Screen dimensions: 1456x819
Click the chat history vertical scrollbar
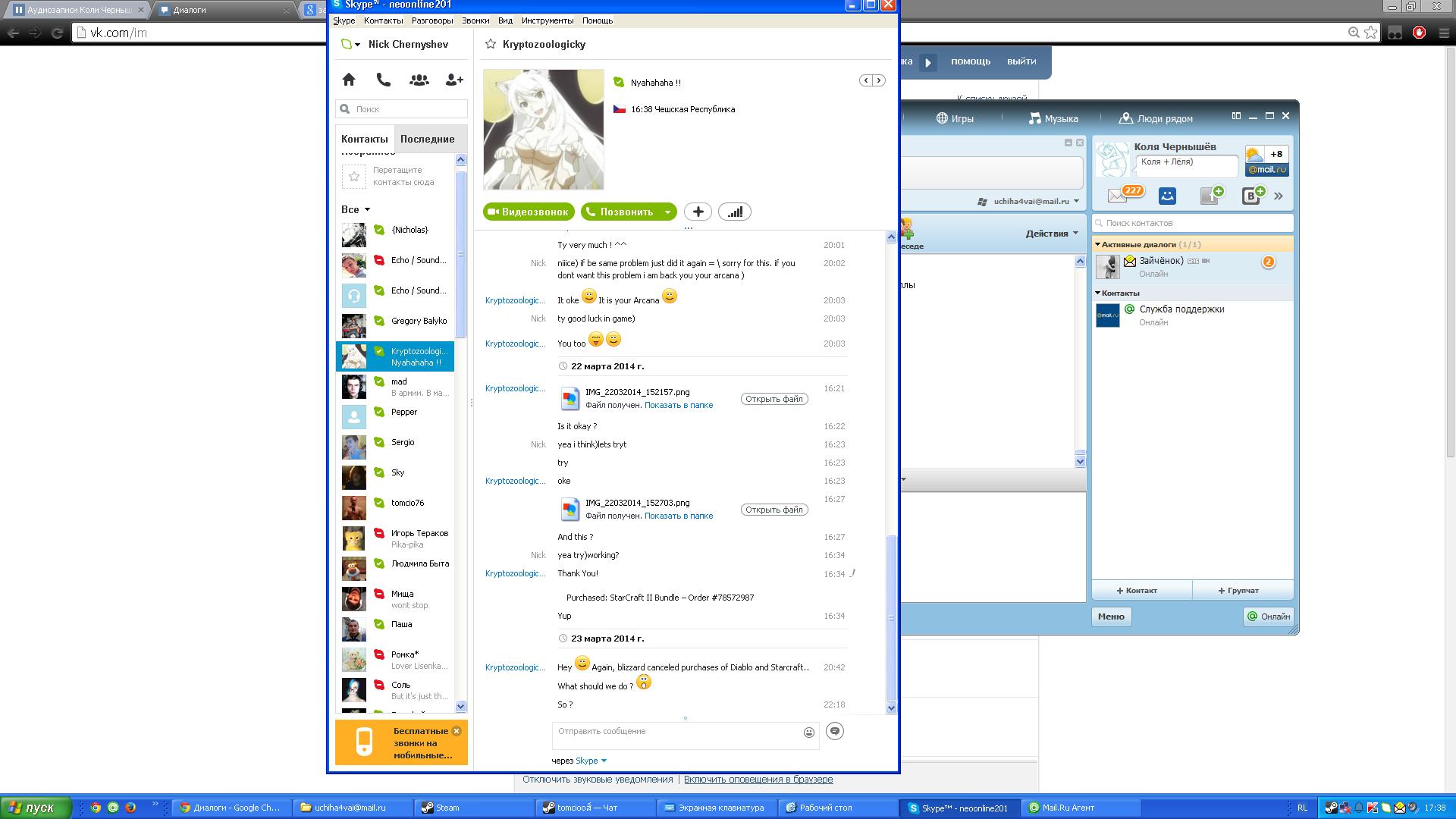891,616
